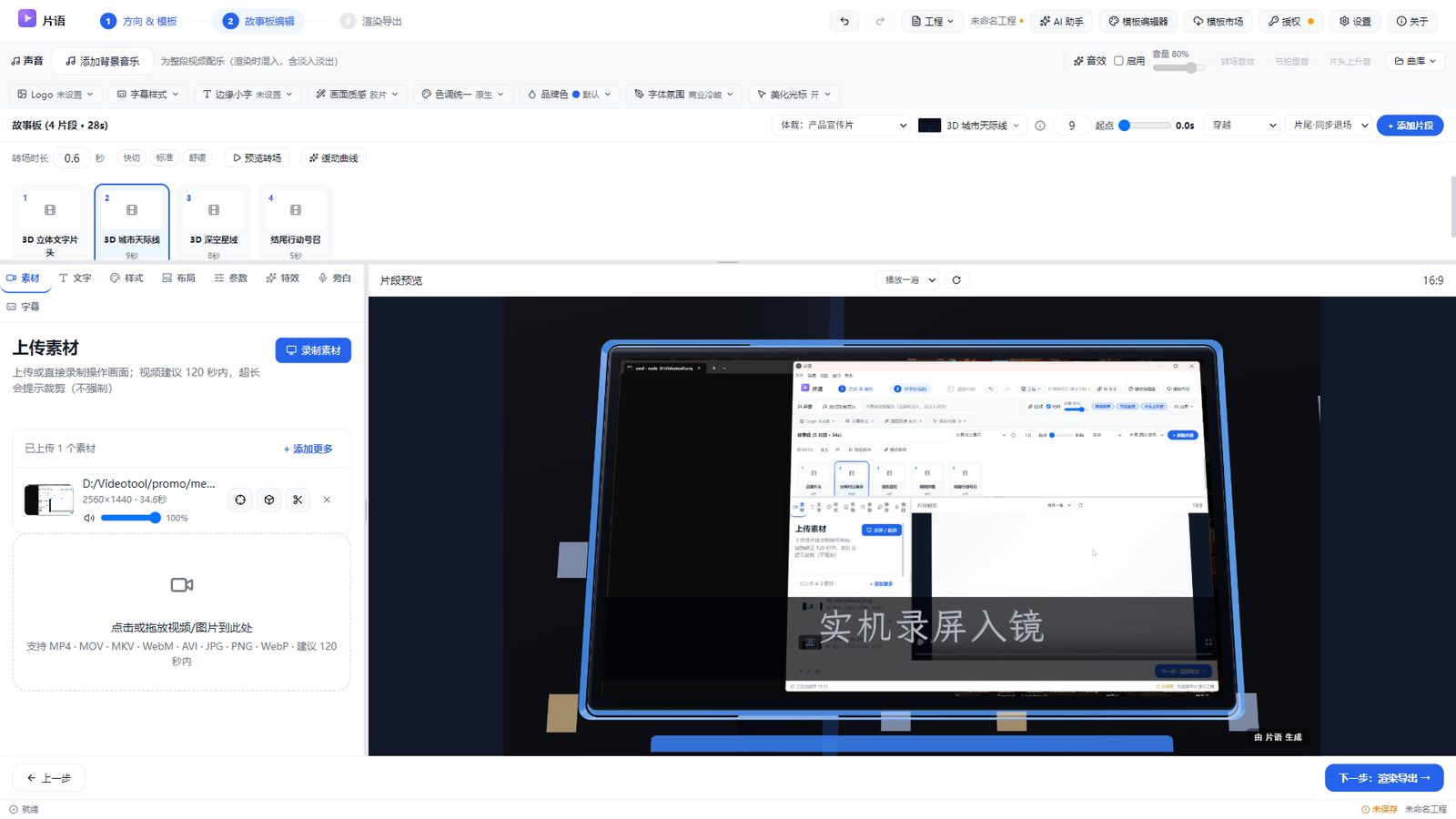Open the 3D 城市天际线 template dropdown

tap(973, 126)
